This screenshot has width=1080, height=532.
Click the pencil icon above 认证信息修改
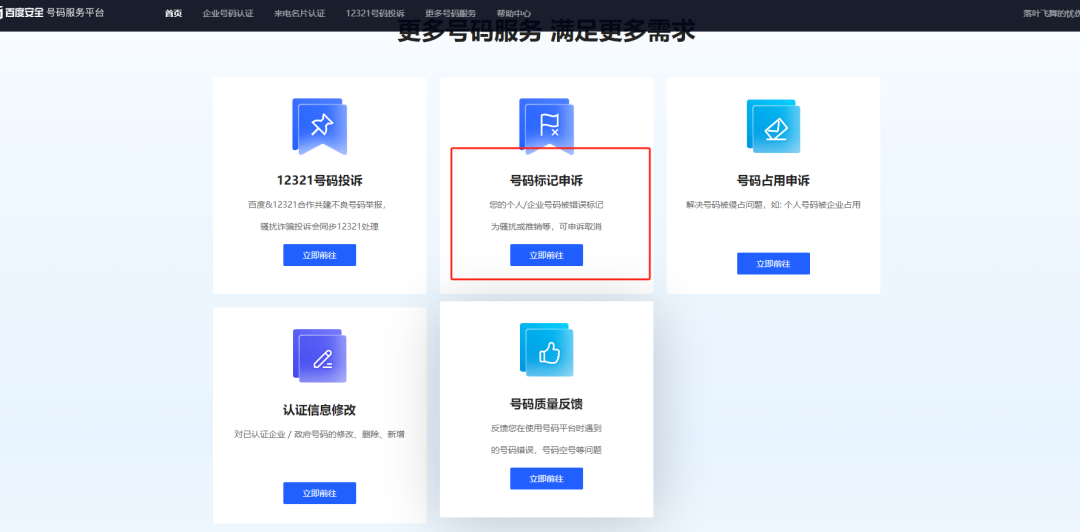pyautogui.click(x=320, y=356)
